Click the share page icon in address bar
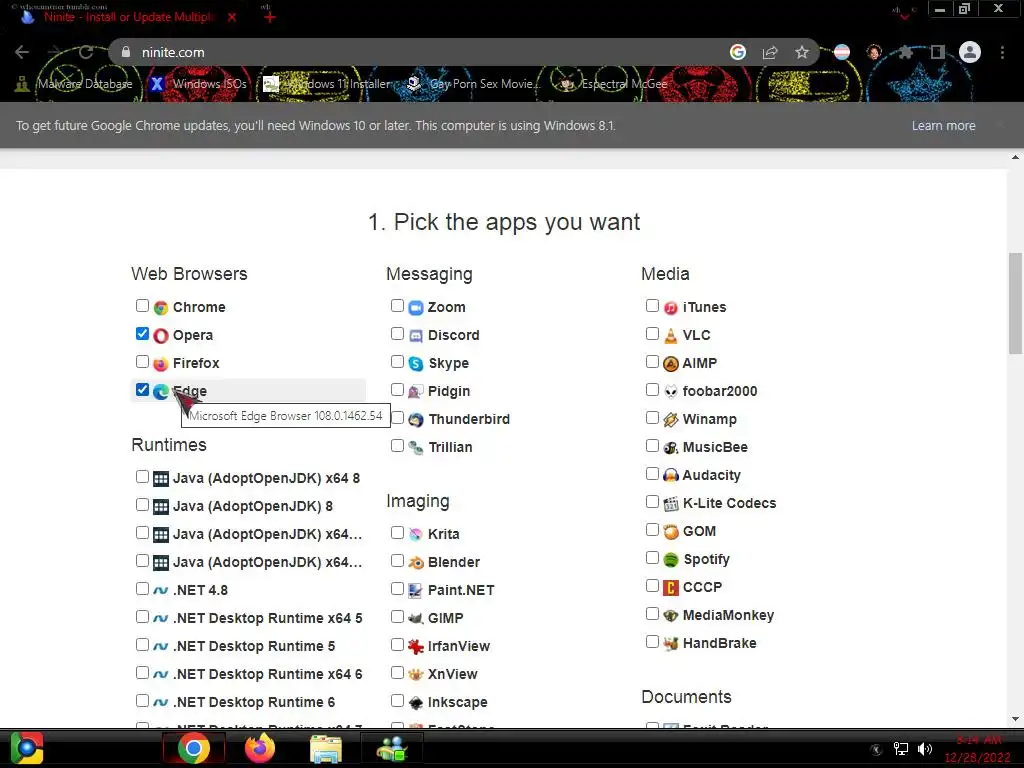1024x768 pixels. pos(770,52)
